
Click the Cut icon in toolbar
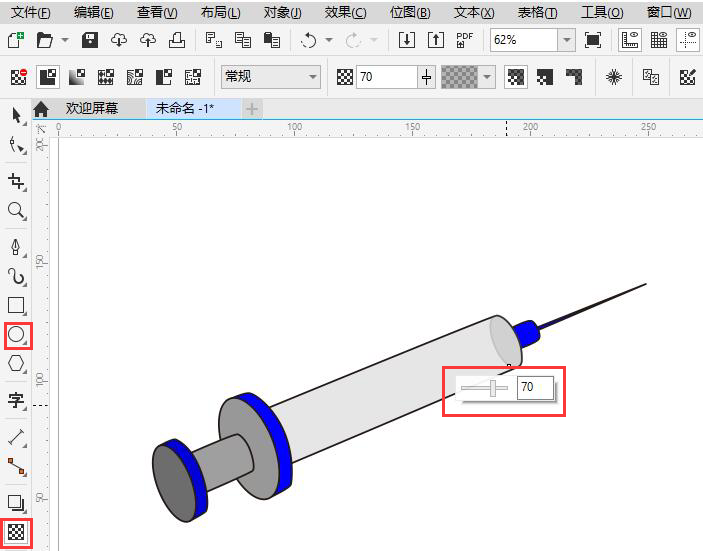(213, 40)
